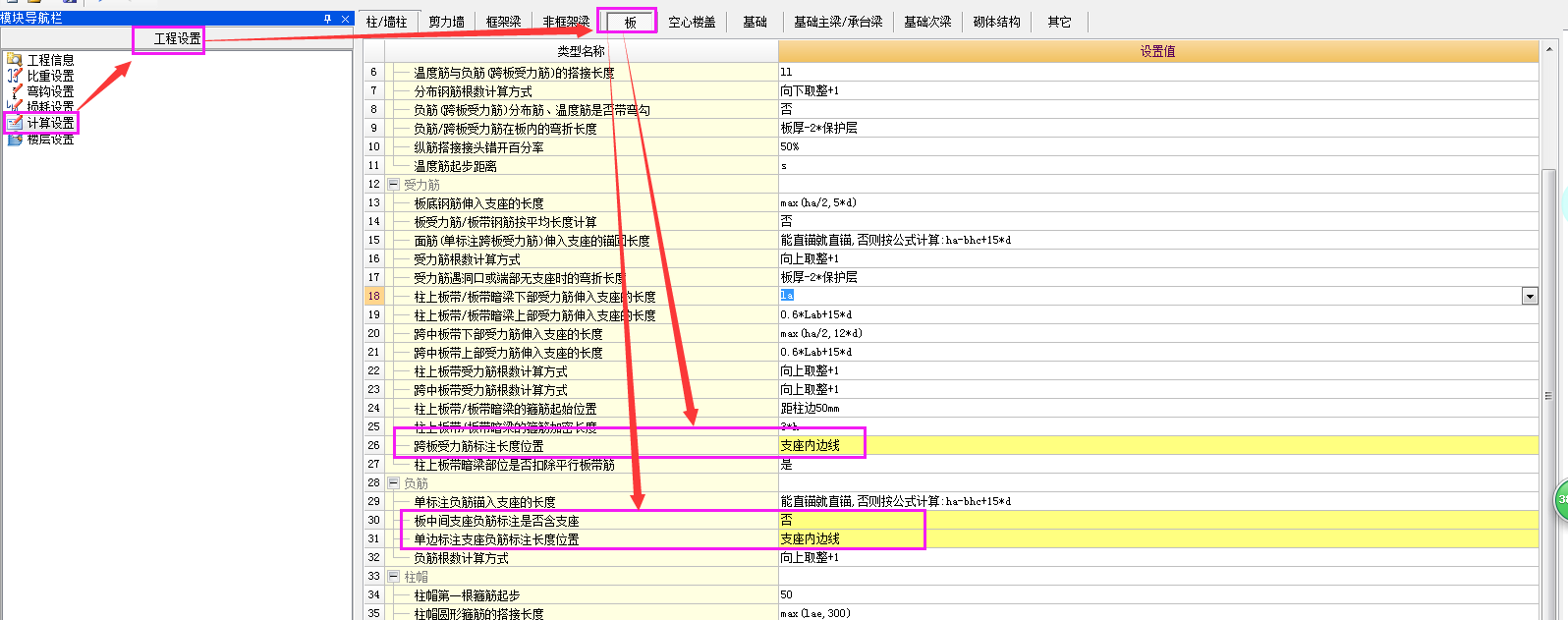Open the 砌体结构 tab

coord(996,22)
